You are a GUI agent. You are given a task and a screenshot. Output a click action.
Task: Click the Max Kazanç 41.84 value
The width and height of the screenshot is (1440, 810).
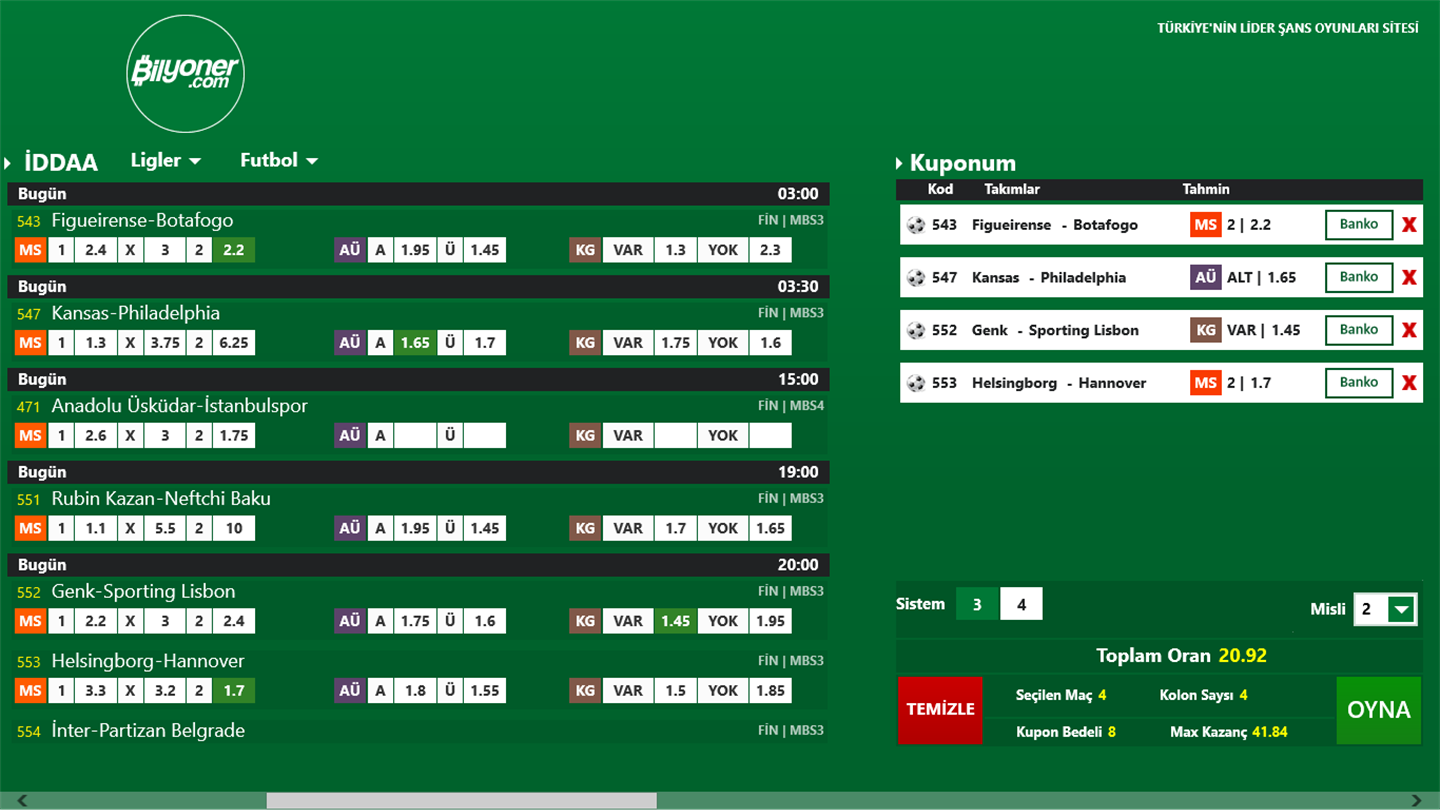click(x=1270, y=732)
